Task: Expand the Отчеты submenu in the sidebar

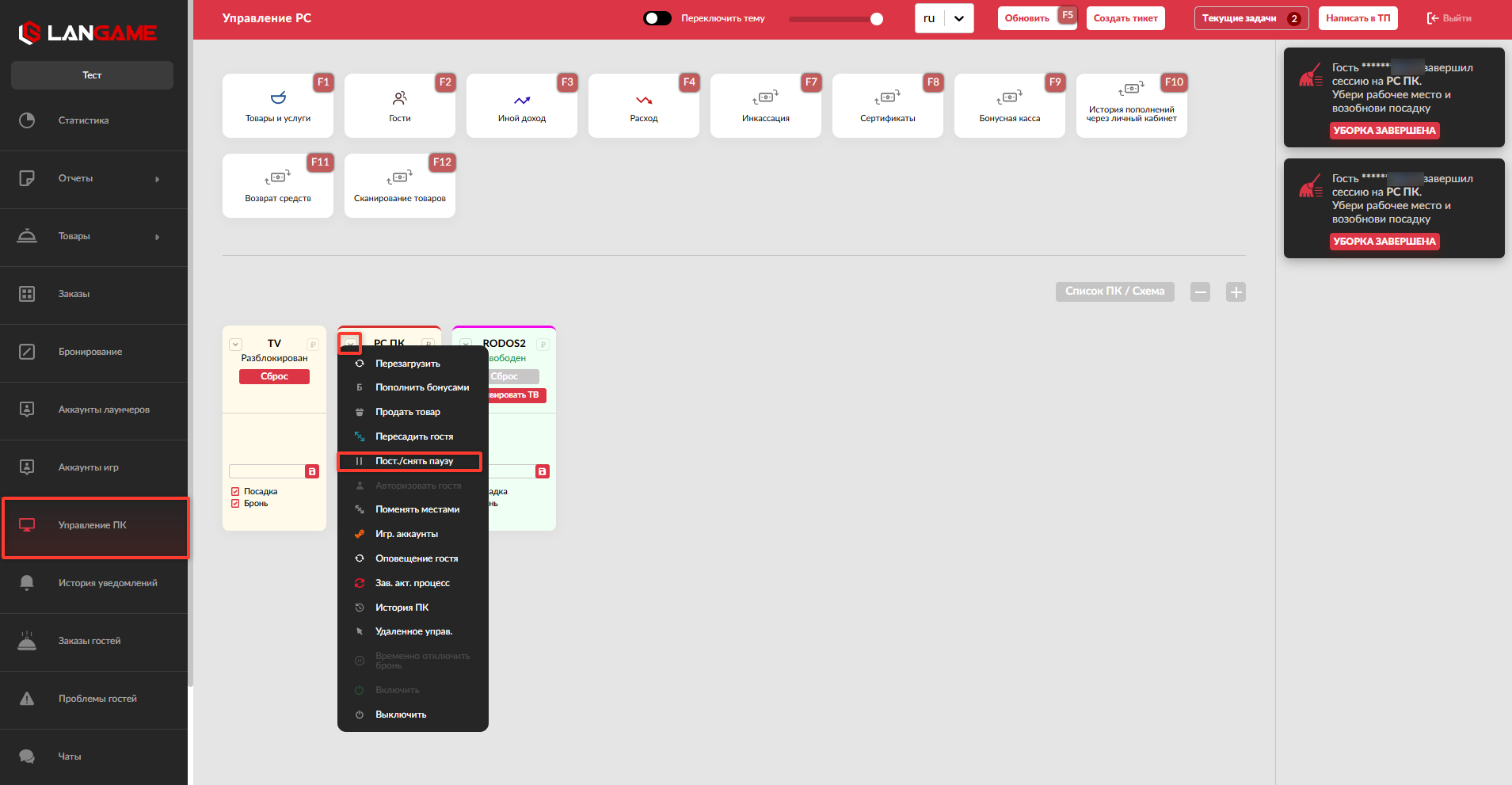Action: click(x=93, y=178)
